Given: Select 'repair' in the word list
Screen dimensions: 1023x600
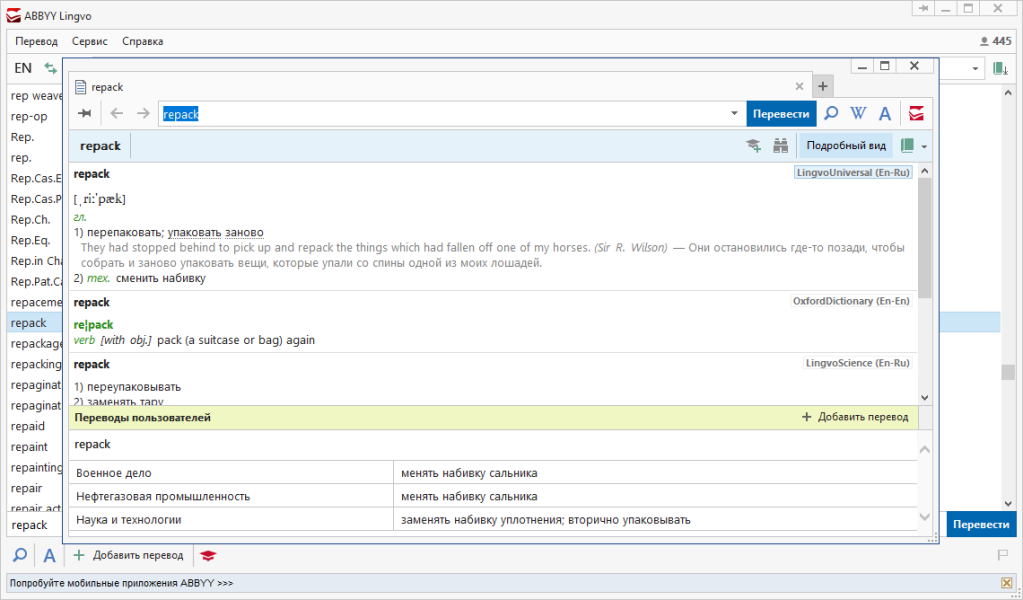Looking at the screenshot, I should [x=27, y=488].
